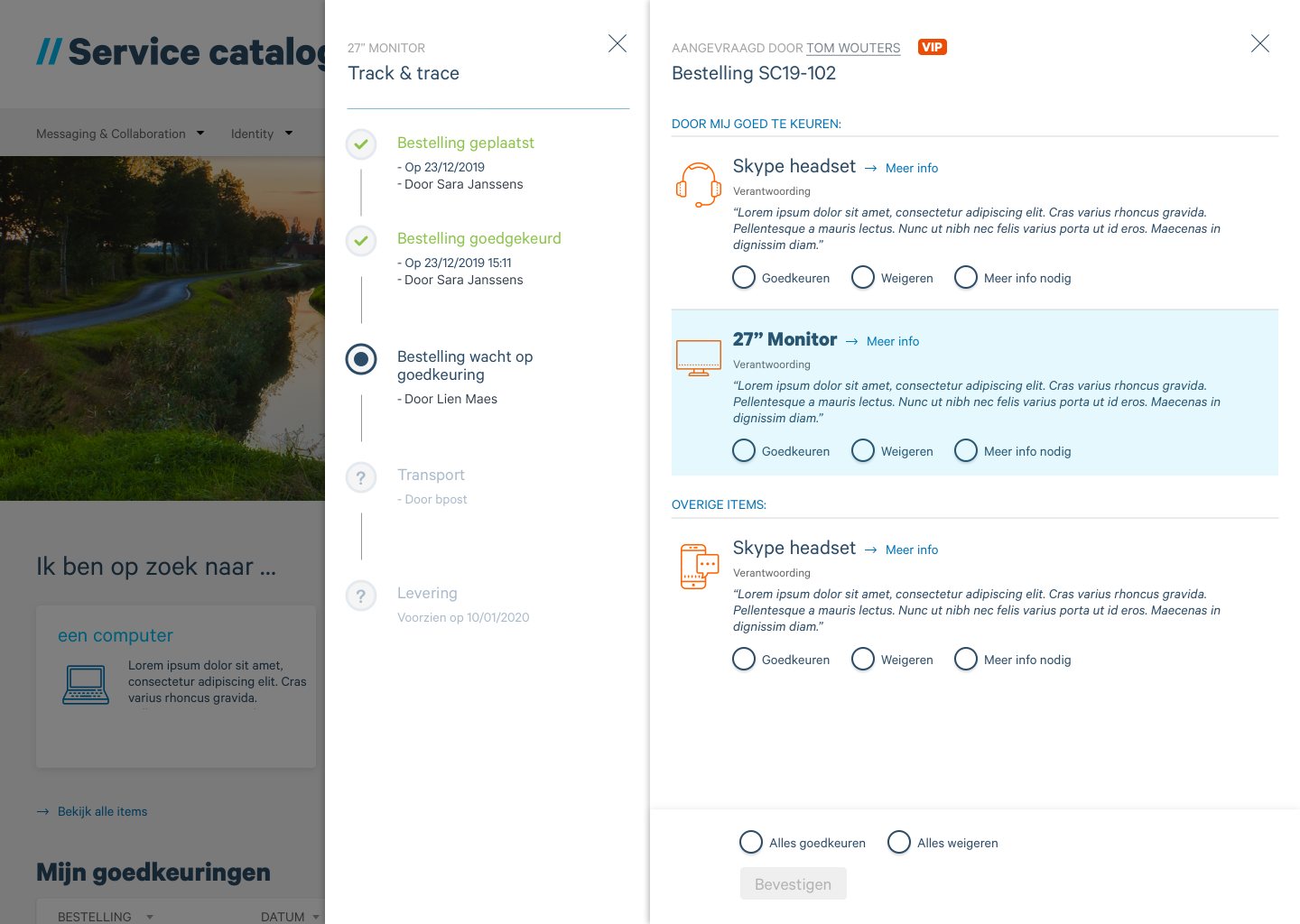Click the question mark icon for Levering

tap(361, 596)
